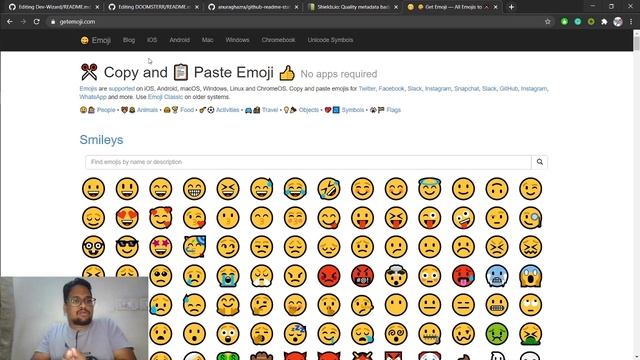Screen dimensions: 640x360
Task: Open the Chrome extensions puzzle icon
Action: point(604,22)
